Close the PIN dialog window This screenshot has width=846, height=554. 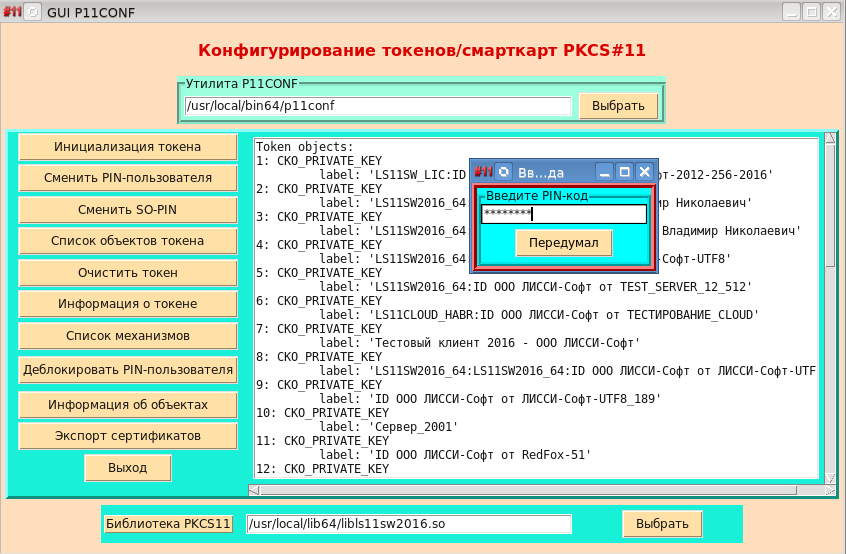point(645,172)
